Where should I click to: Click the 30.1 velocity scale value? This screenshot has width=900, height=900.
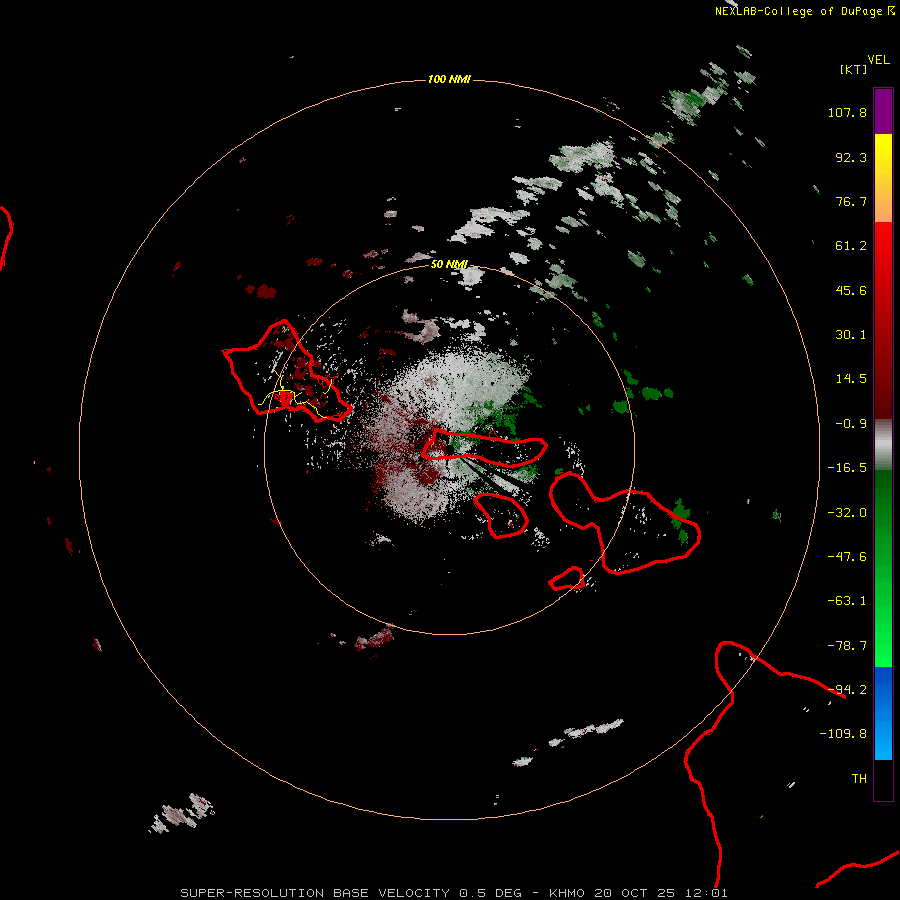tap(851, 335)
